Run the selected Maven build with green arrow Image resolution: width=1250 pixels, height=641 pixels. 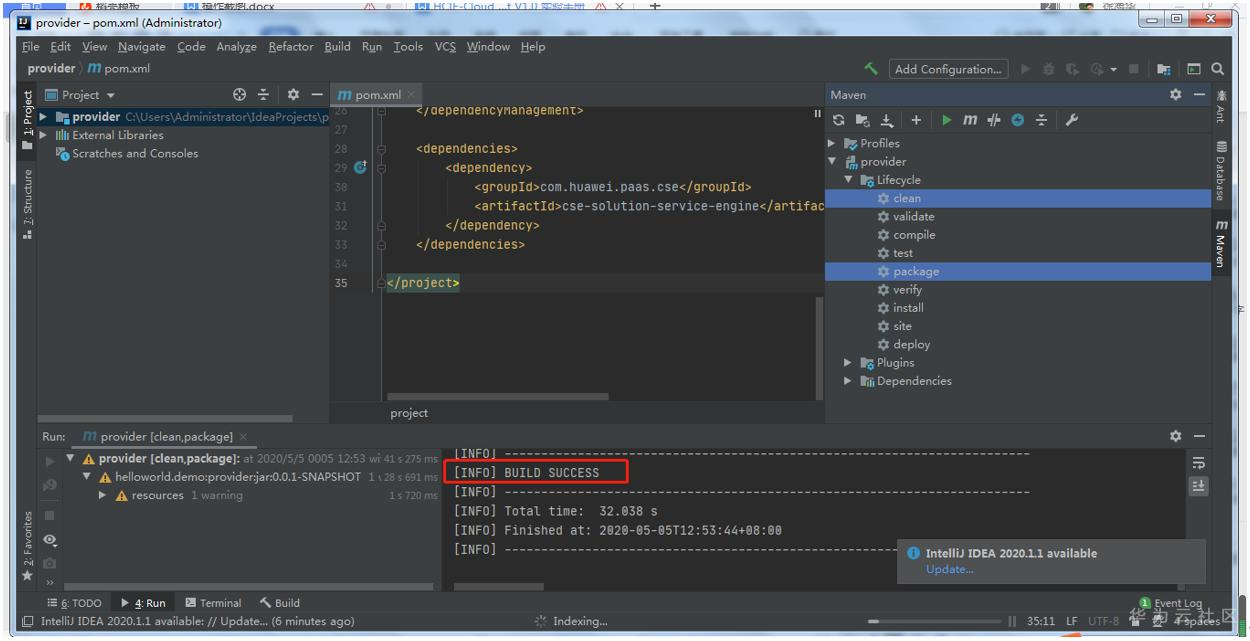[x=946, y=120]
